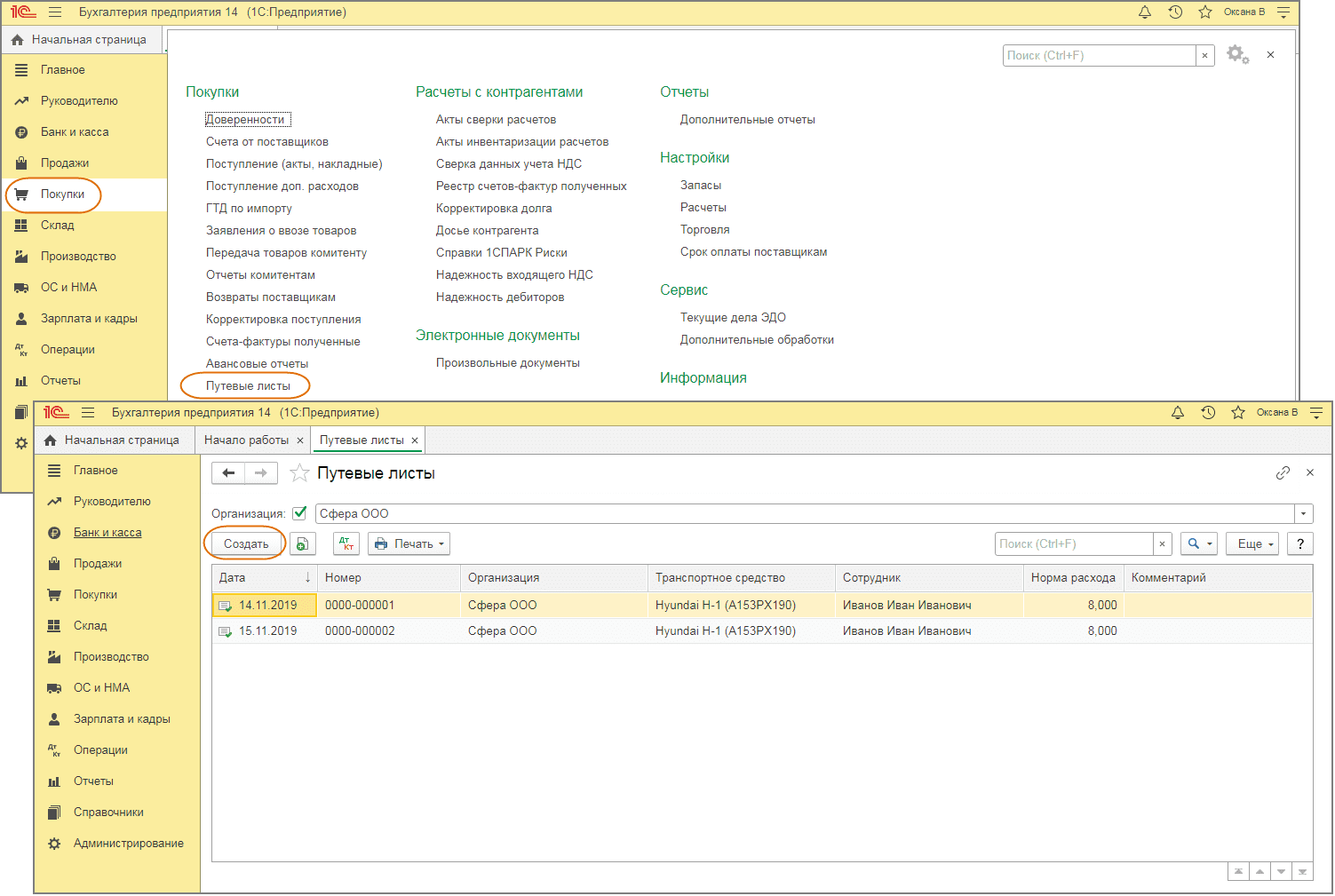Click Организация field with Сфера ООО
Image resolution: width=1335 pixels, height=896 pixels.
tap(805, 514)
